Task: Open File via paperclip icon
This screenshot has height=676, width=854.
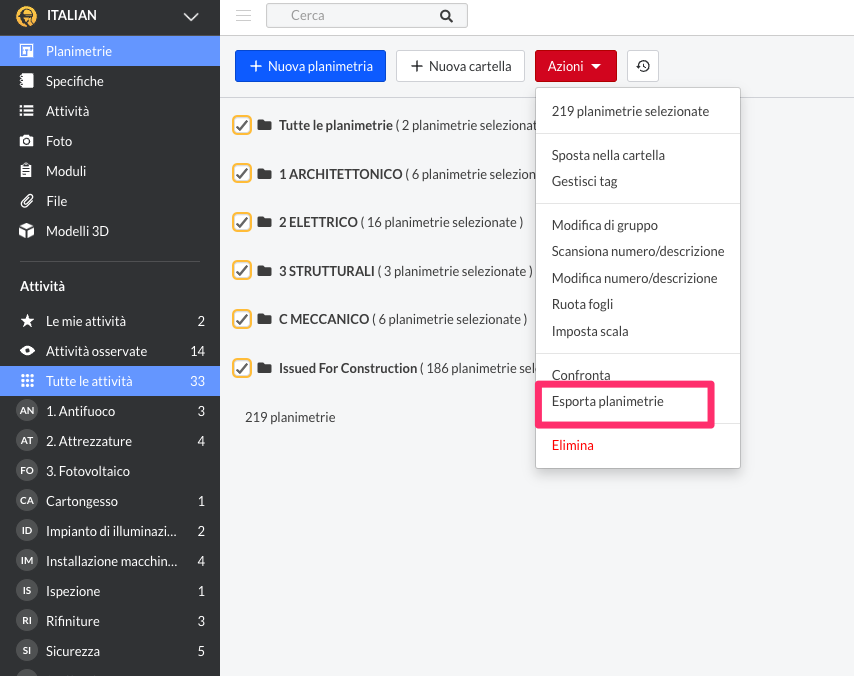Action: (x=27, y=201)
